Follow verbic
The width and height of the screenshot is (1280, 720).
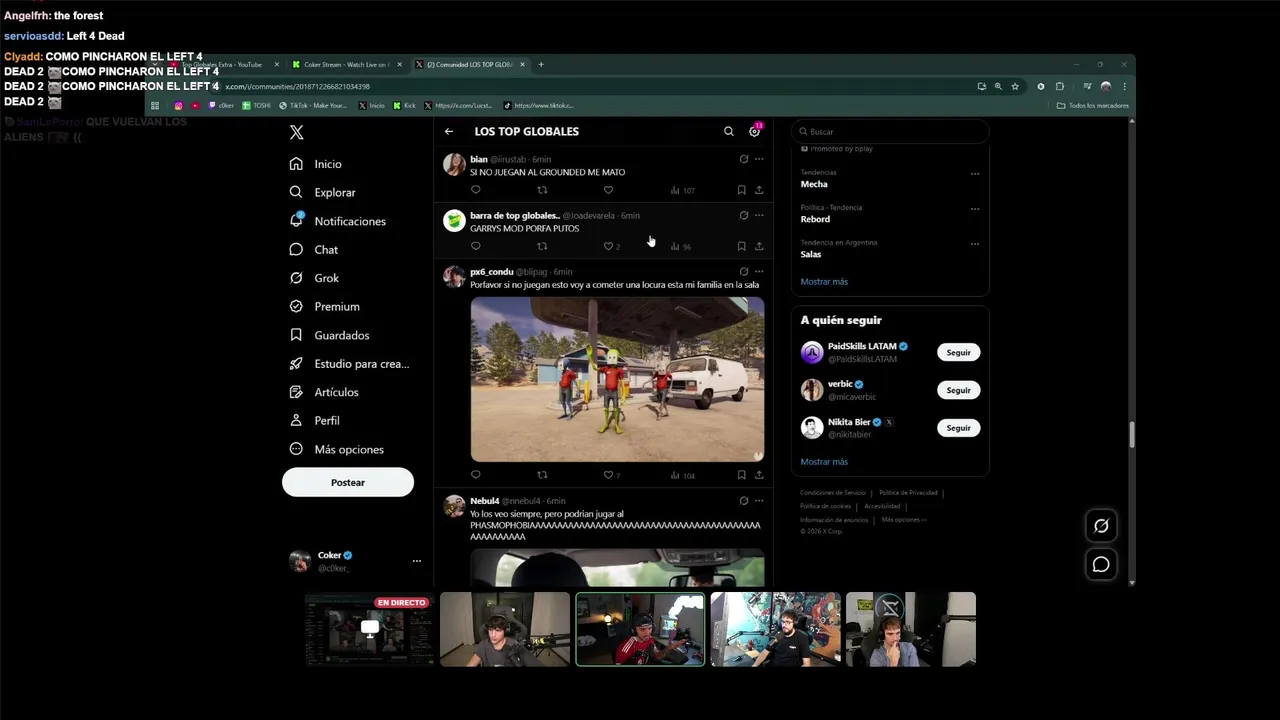[958, 390]
